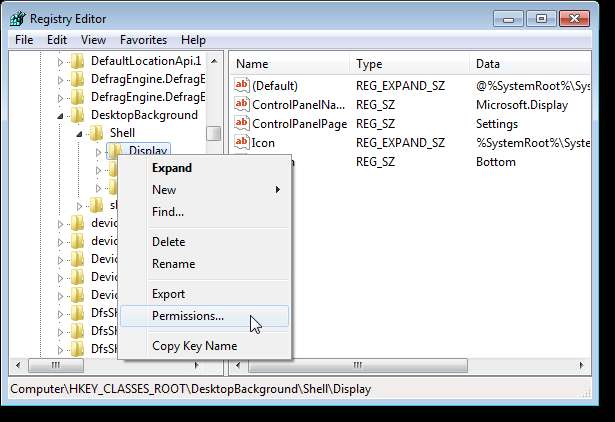Click the Registry Editor title bar icon

coord(18,18)
